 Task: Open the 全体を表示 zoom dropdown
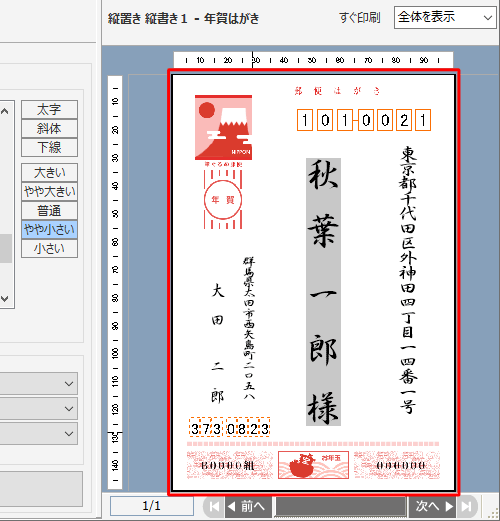(445, 17)
